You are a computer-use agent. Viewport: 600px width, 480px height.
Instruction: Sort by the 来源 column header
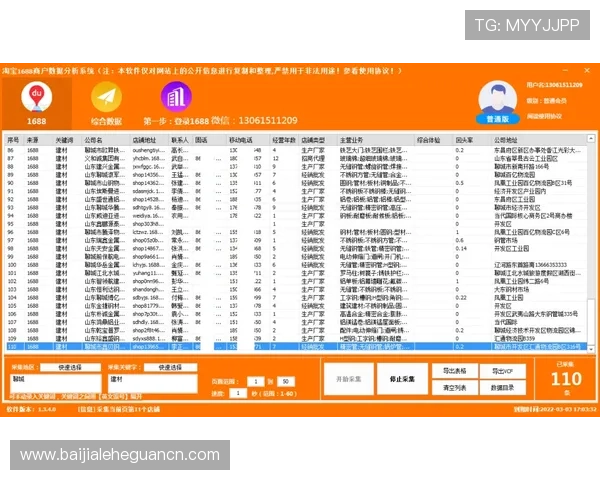tap(38, 140)
